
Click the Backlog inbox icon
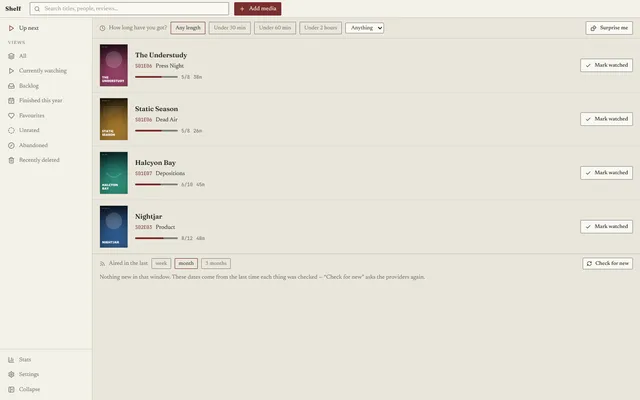tap(11, 86)
